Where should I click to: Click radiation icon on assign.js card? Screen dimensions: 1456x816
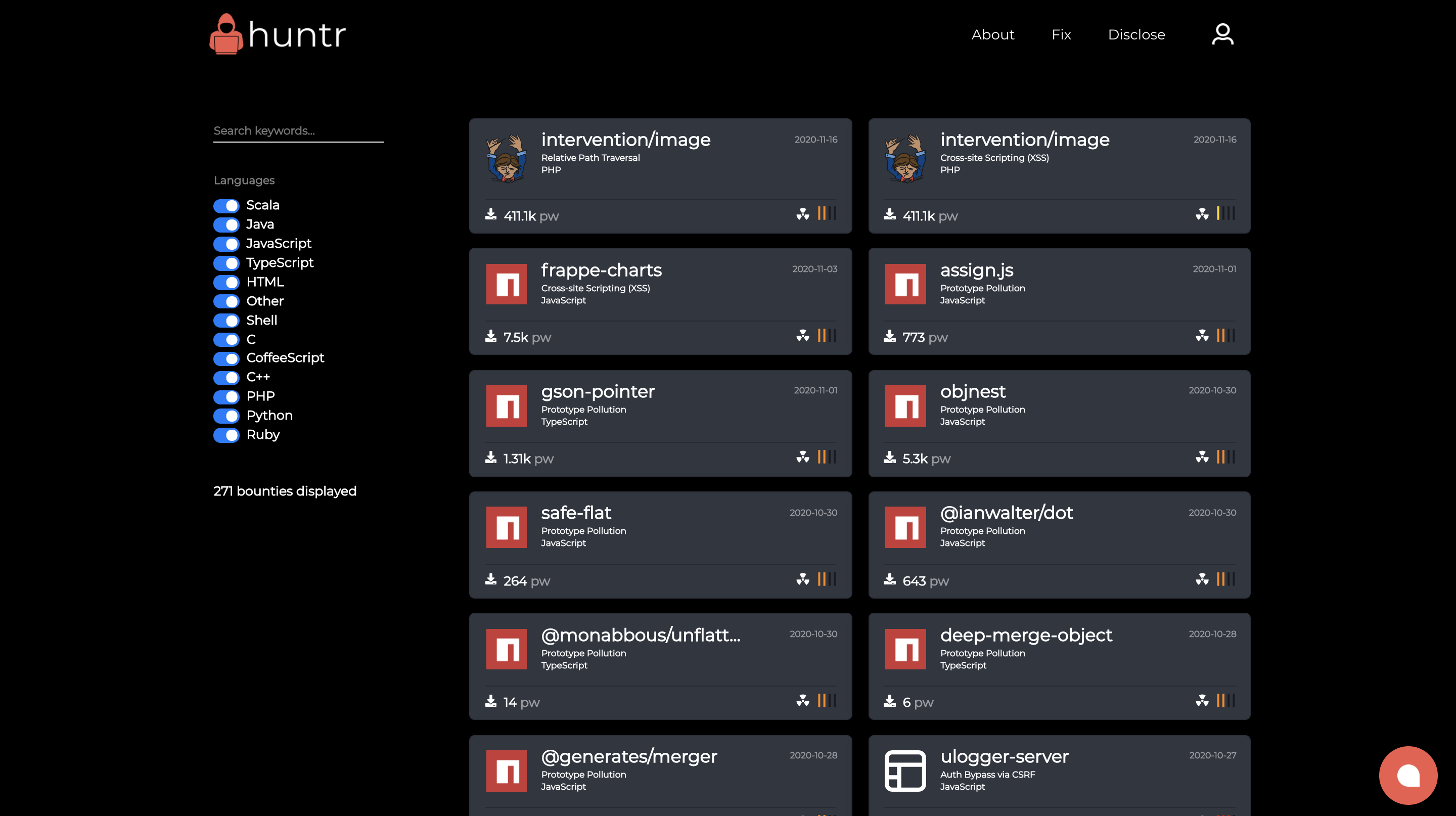tap(1202, 336)
